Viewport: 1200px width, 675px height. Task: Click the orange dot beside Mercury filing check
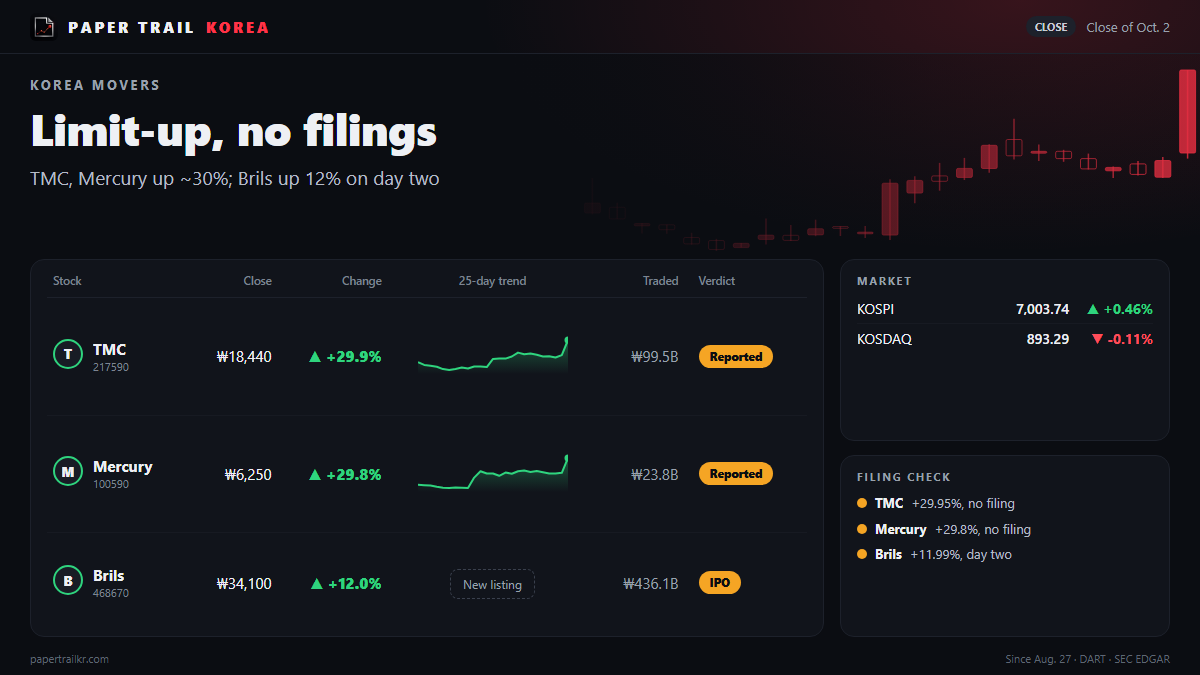[x=862, y=529]
